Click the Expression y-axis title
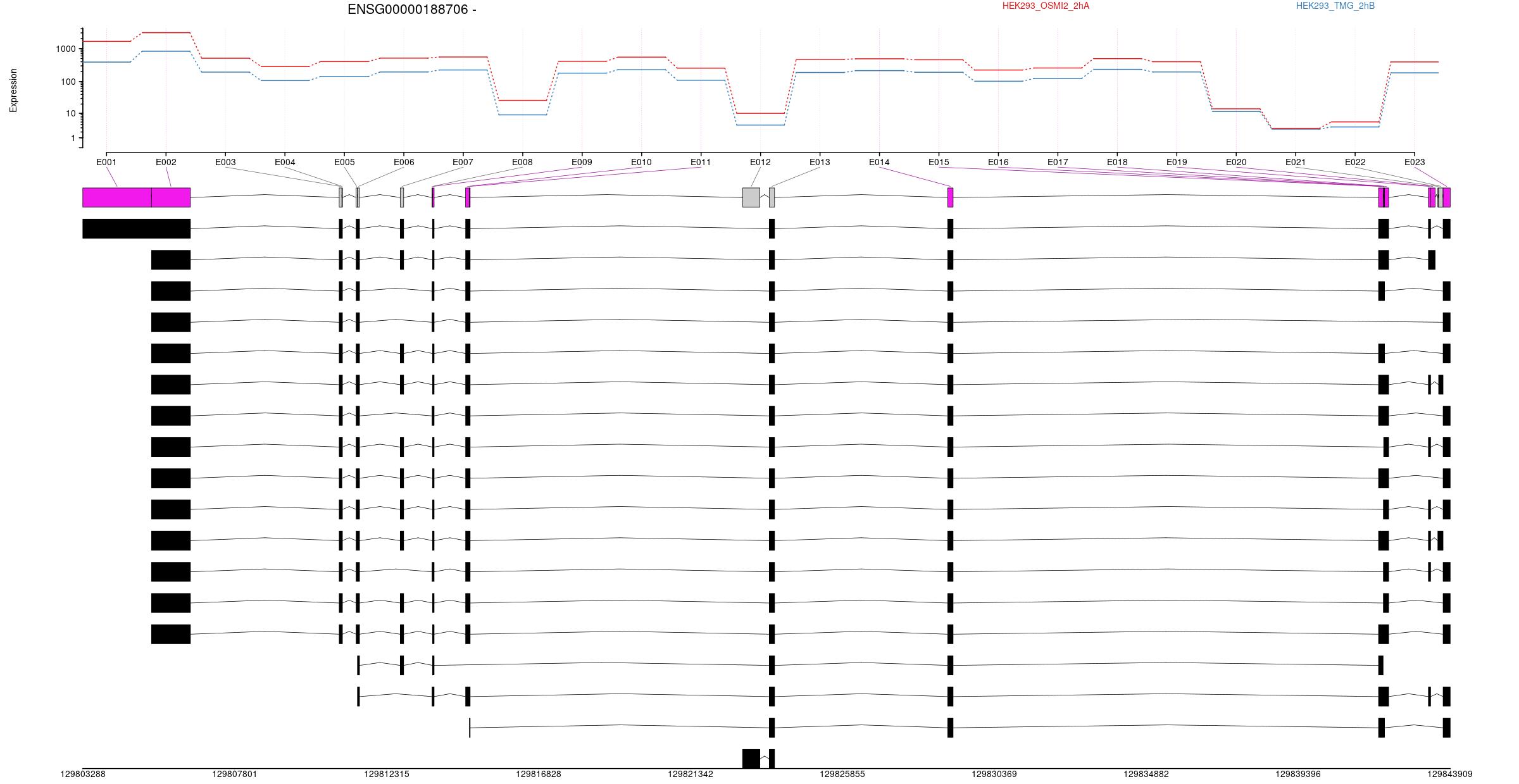1519x784 pixels. click(x=13, y=90)
